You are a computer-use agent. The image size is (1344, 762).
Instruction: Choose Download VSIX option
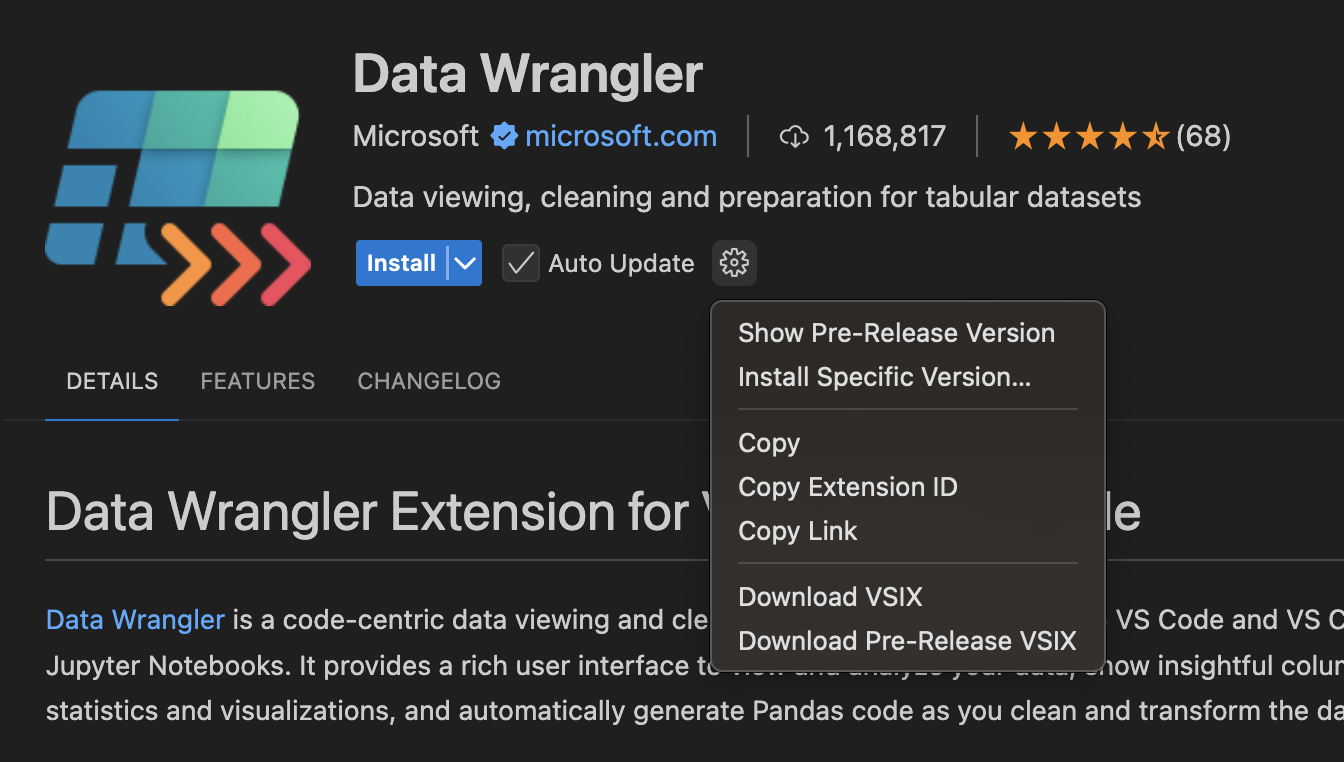[830, 597]
